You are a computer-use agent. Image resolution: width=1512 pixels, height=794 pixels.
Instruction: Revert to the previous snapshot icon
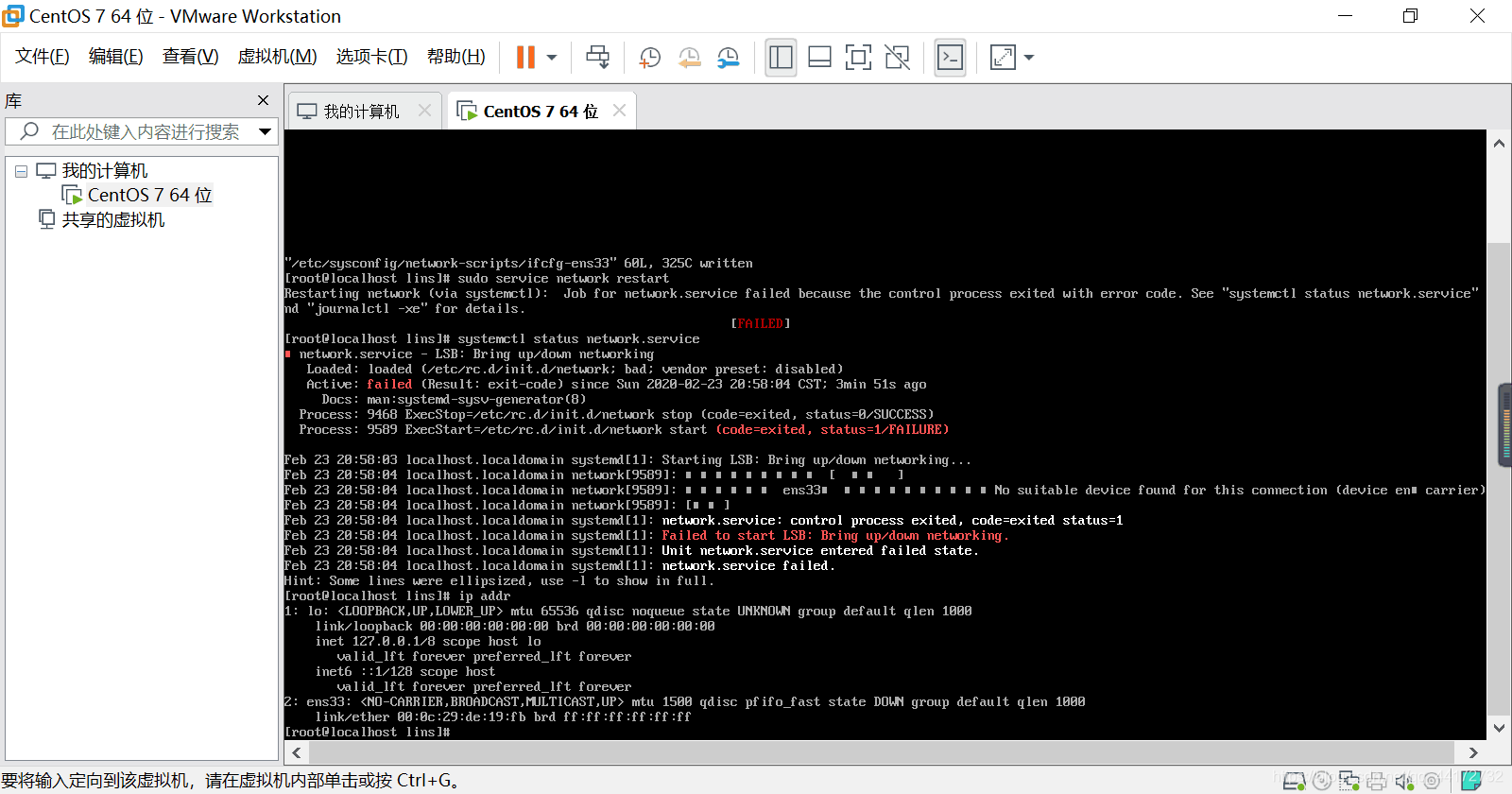[x=690, y=58]
